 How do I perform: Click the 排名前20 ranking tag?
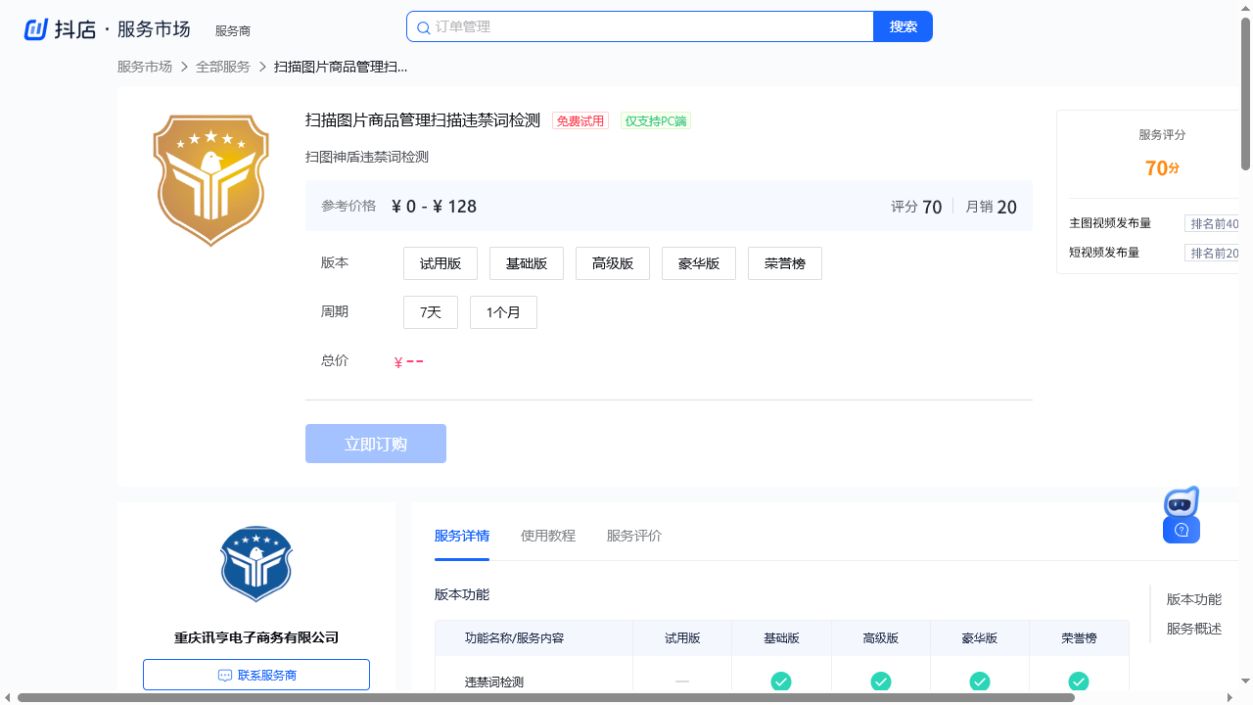(1214, 253)
